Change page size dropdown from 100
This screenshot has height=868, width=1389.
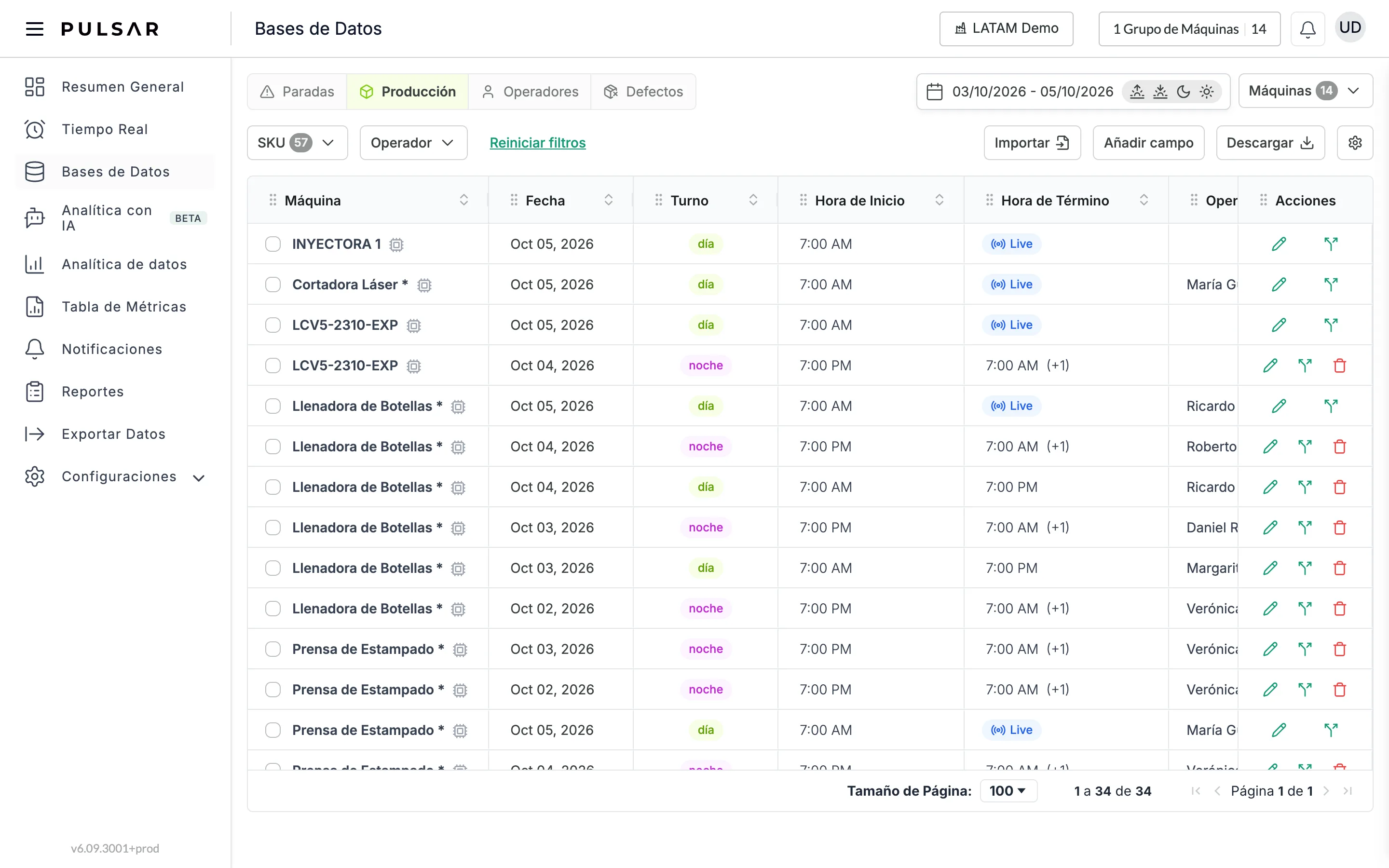pos(1008,790)
